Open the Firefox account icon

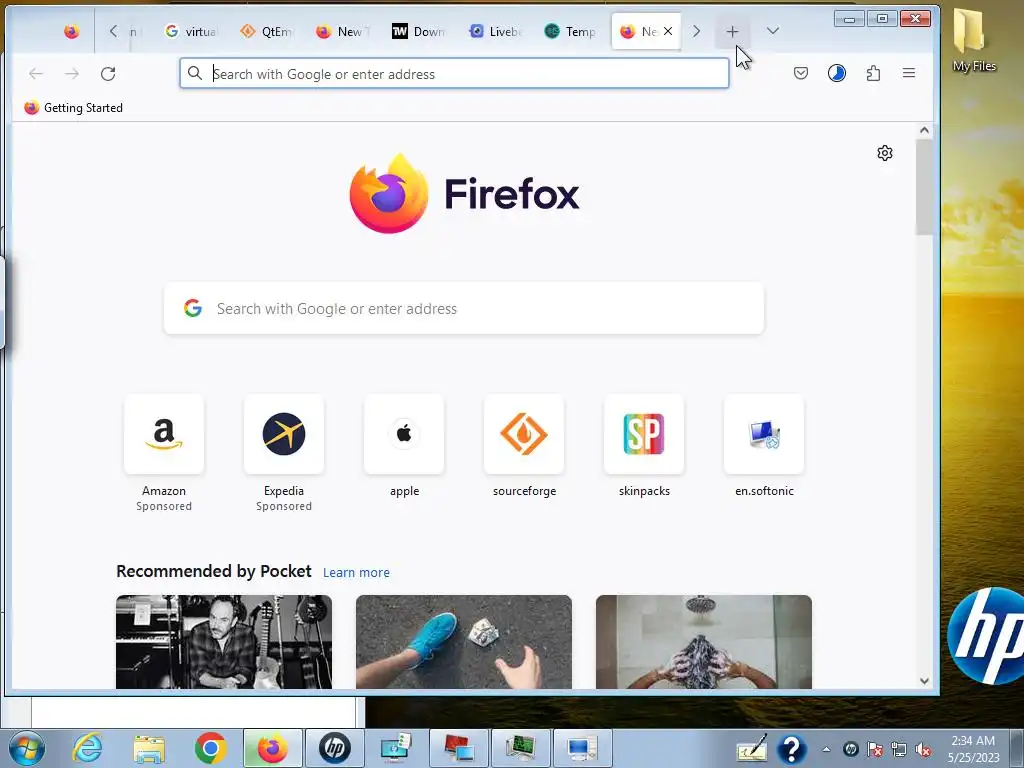coord(837,73)
